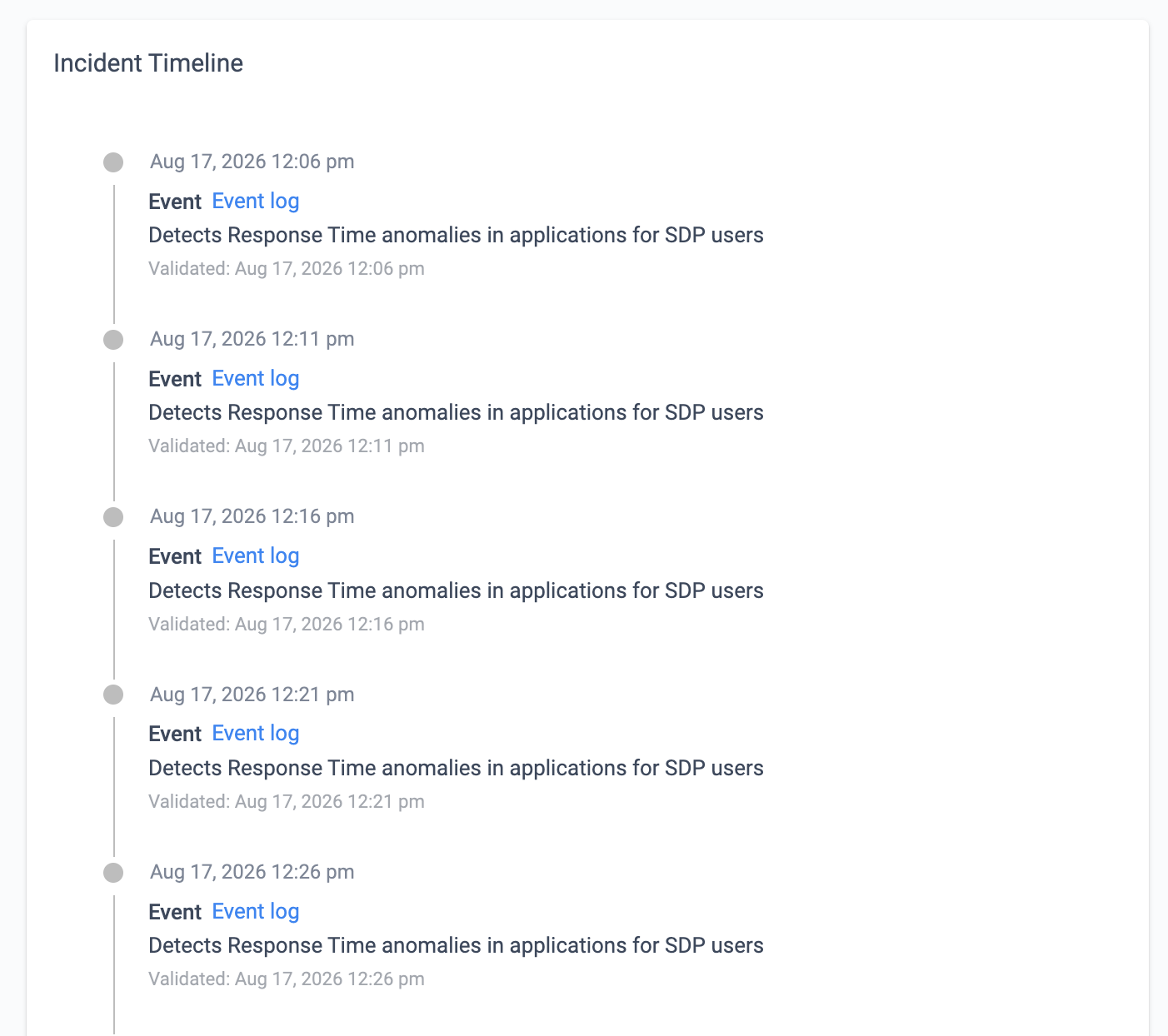Open the Event log link for 12:21 pm
The width and height of the screenshot is (1168, 1036).
tap(256, 734)
